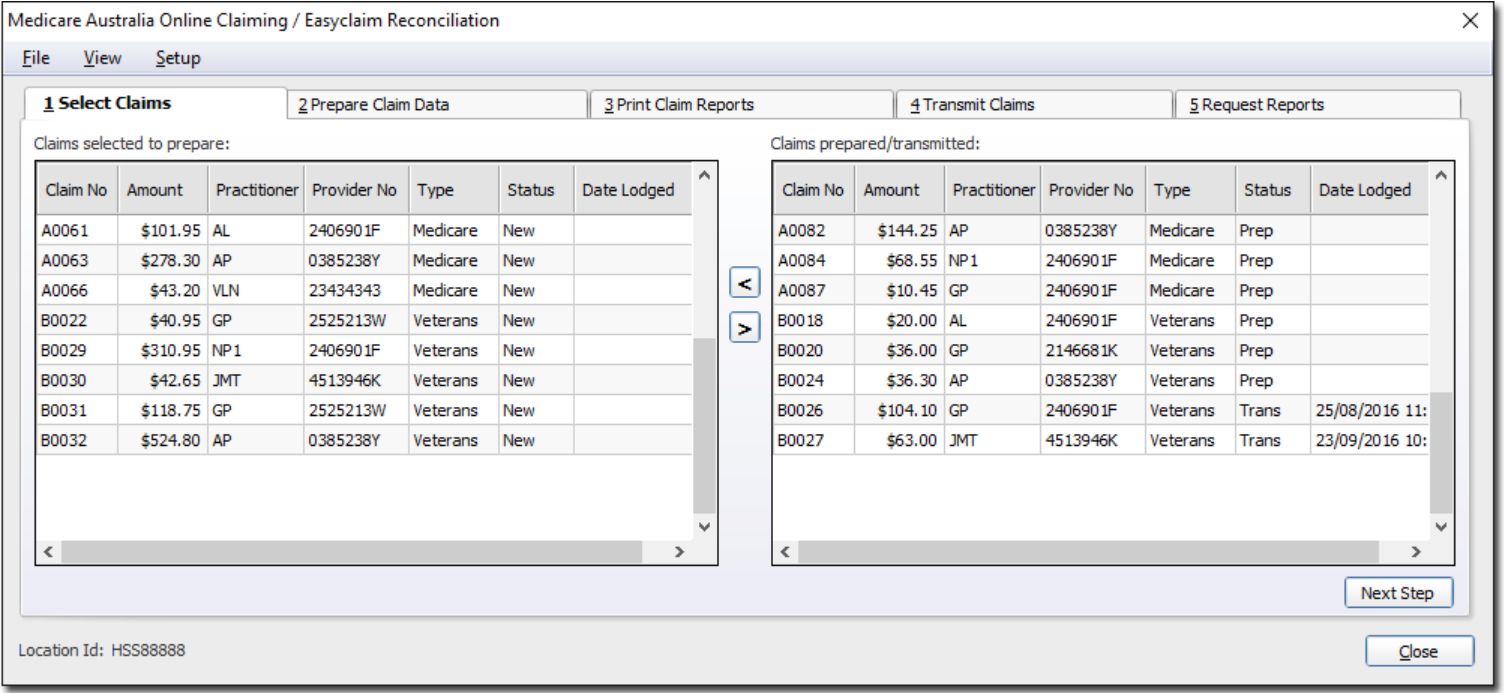
Task: Select prepared claim A0082
Action: pyautogui.click(x=1101, y=230)
